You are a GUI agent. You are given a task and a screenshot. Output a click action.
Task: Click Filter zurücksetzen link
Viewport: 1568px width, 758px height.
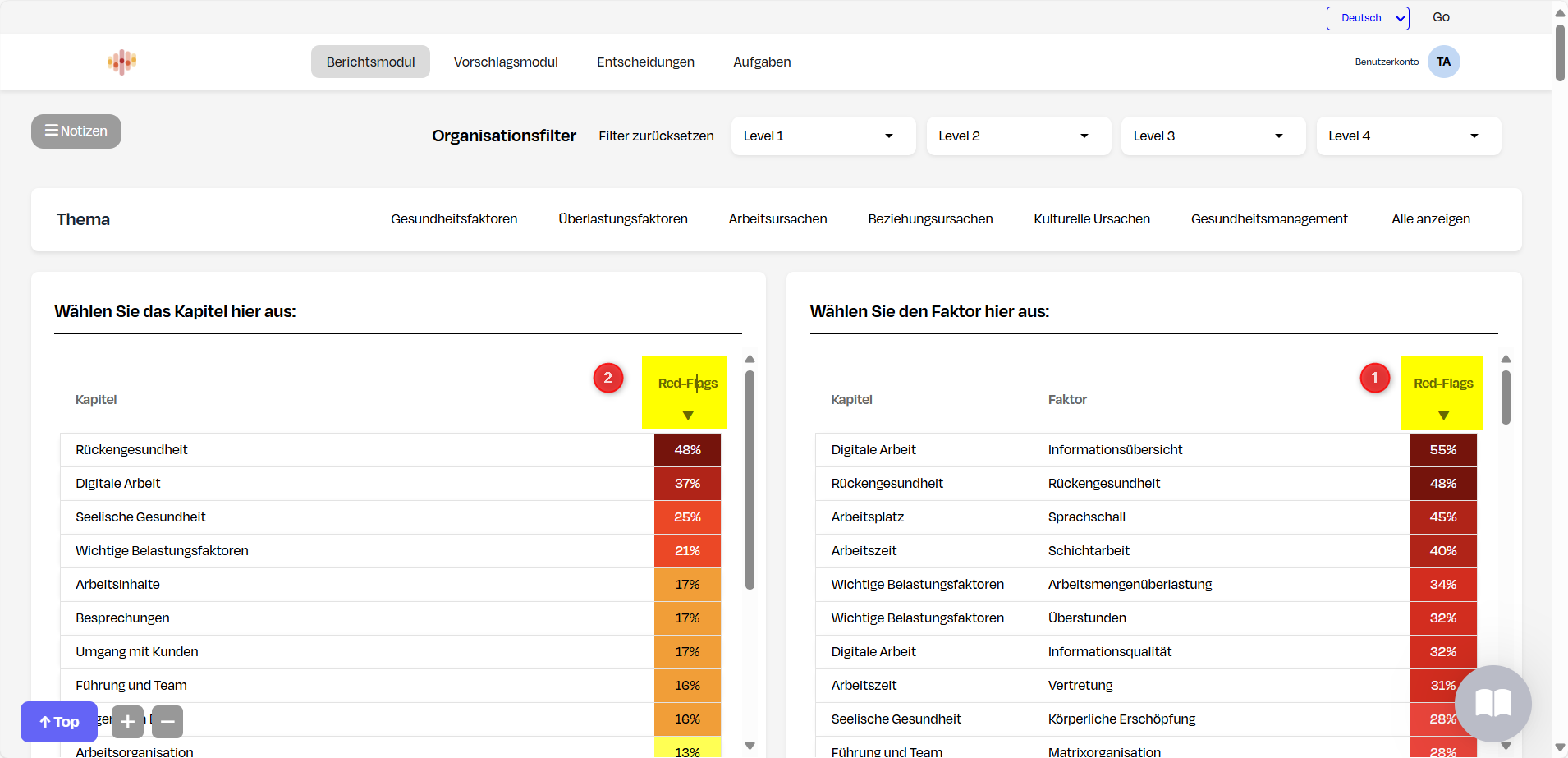tap(656, 136)
